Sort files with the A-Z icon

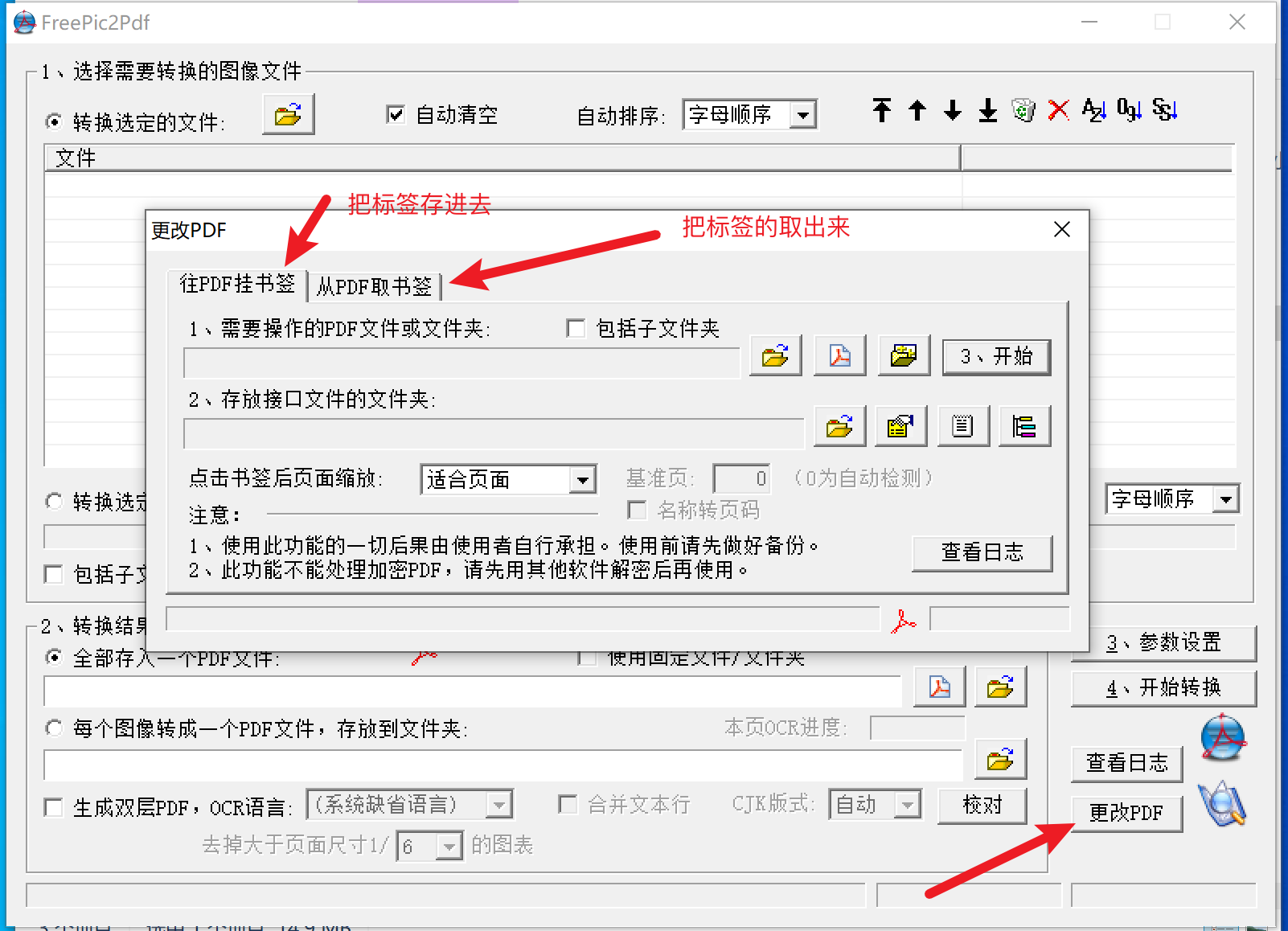(x=1093, y=111)
